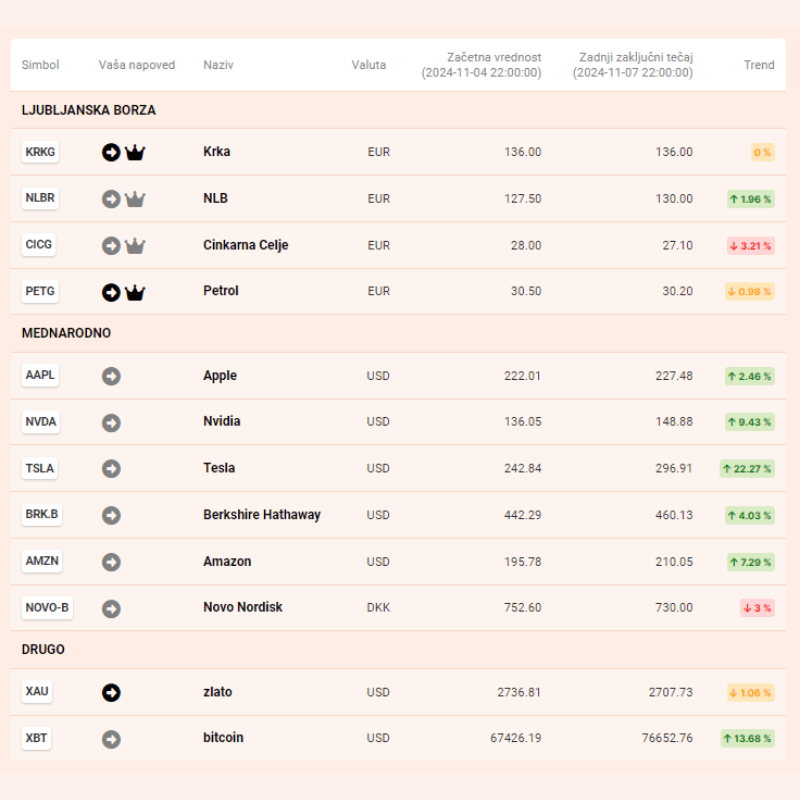The image size is (800, 800).
Task: Select the crown icon for NLB
Action: point(135,199)
